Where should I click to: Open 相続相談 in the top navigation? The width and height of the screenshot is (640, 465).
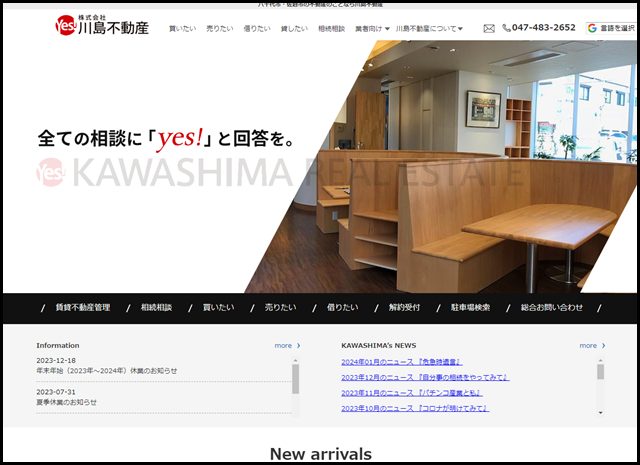tap(331, 29)
